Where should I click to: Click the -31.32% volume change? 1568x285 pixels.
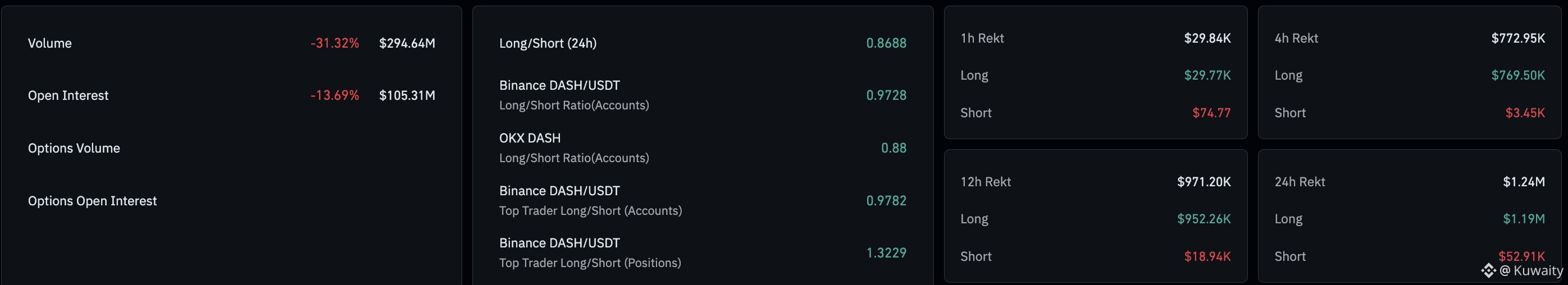tap(334, 43)
